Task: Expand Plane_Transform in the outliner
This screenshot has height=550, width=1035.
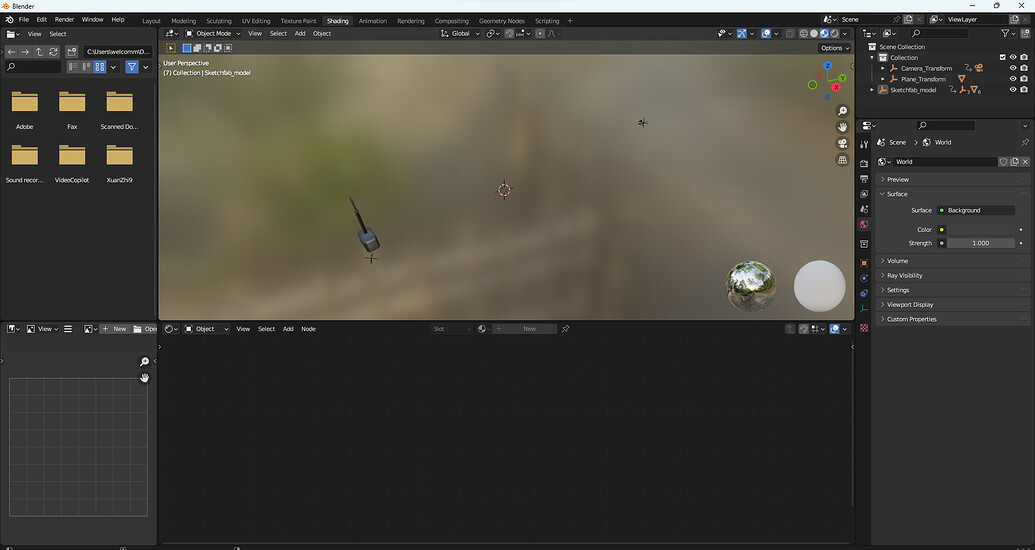Action: tap(883, 79)
